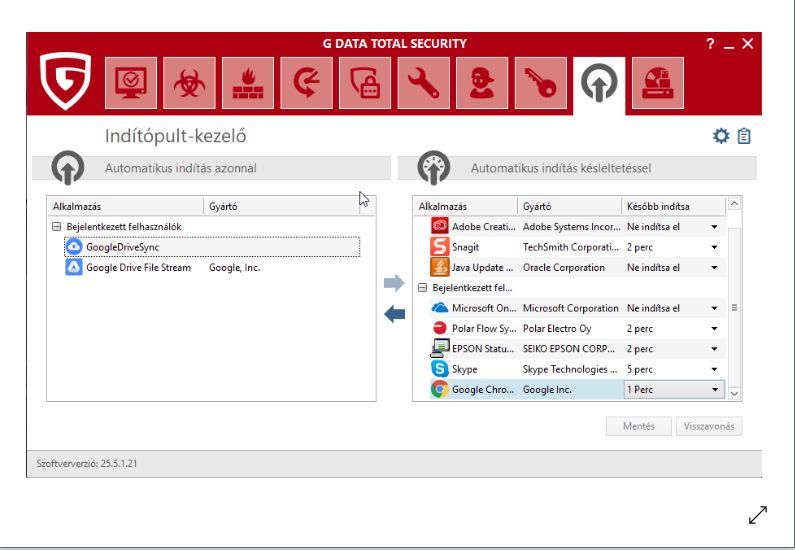Viewport: 795px width, 550px height.
Task: Click the EPSON Status Monitor icon
Action: [440, 348]
